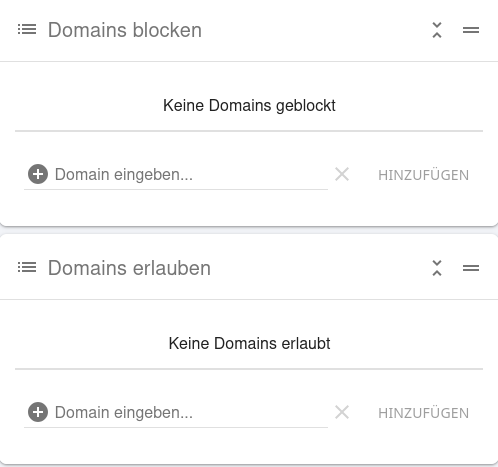Collapse the Domains blocken card

[437, 30]
